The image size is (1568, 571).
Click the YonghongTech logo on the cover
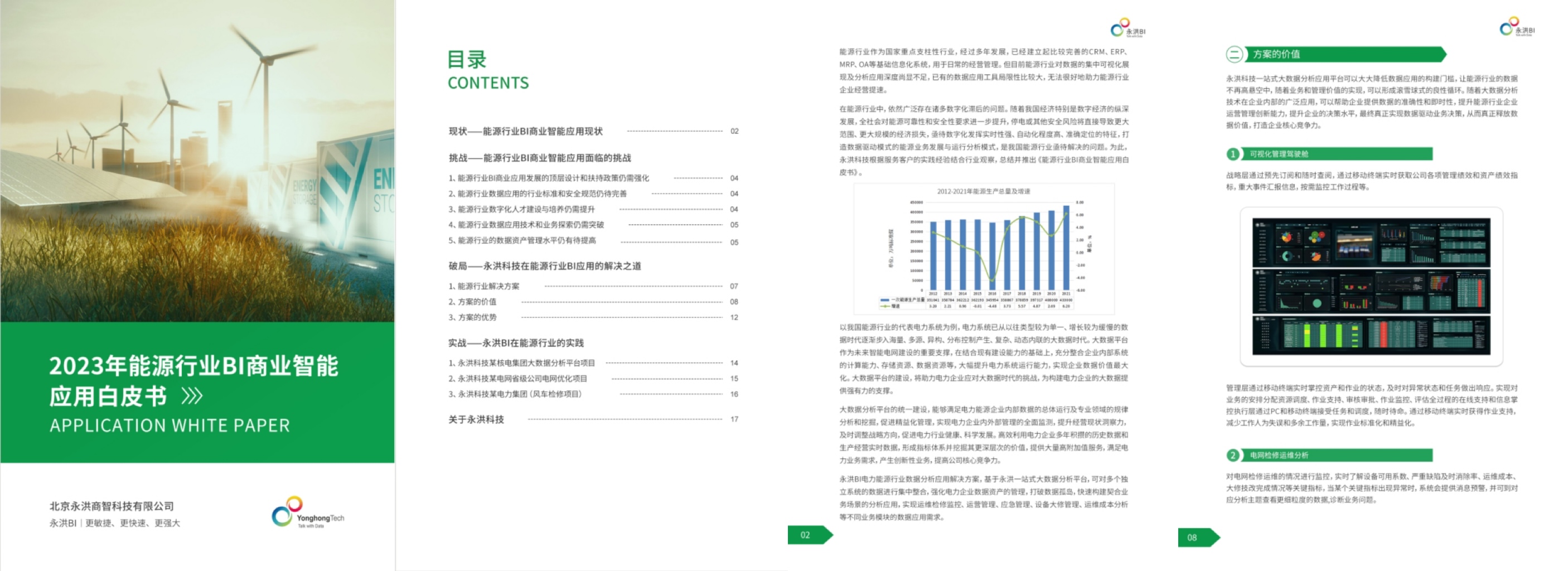coord(308,512)
